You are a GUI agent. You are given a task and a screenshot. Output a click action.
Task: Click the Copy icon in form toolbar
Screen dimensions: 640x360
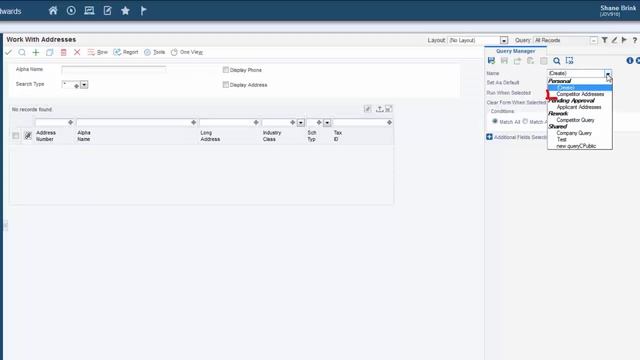pos(49,52)
